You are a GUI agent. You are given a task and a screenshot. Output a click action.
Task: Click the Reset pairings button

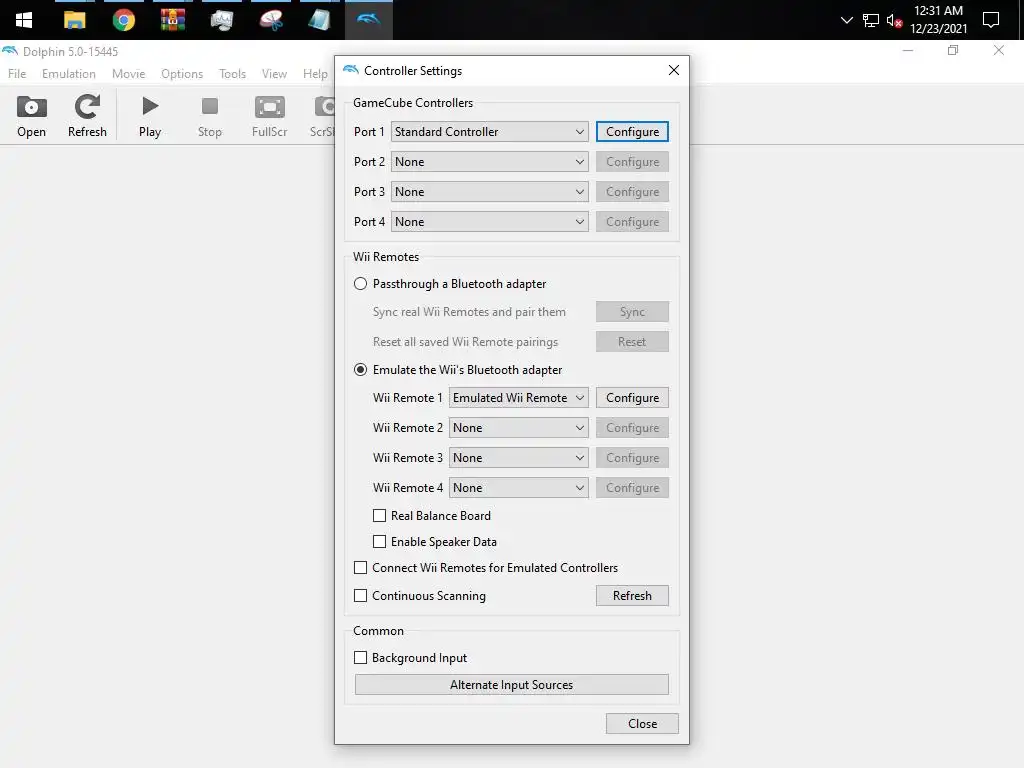click(632, 342)
